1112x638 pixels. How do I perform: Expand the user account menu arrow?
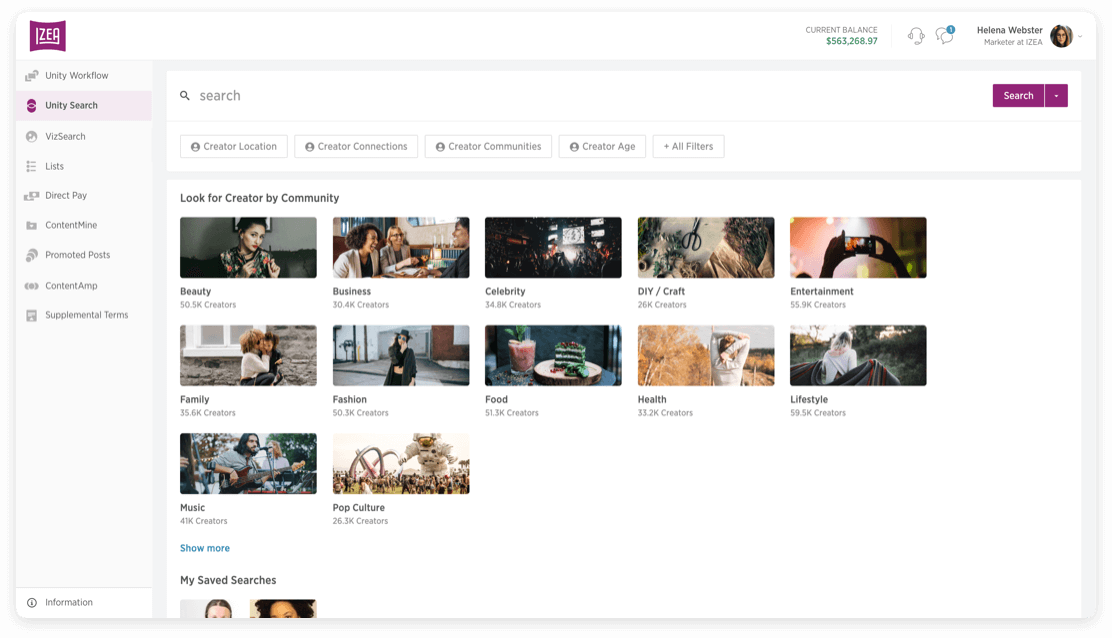point(1080,37)
